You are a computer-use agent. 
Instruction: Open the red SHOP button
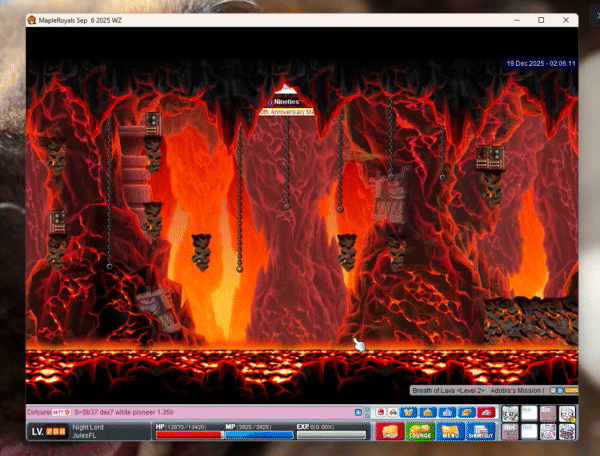coord(390,431)
